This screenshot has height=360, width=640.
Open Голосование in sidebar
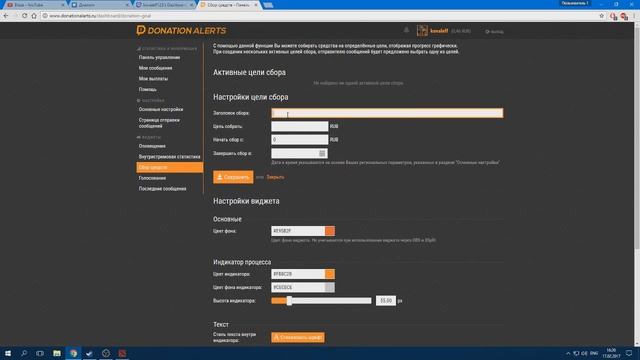(152, 178)
